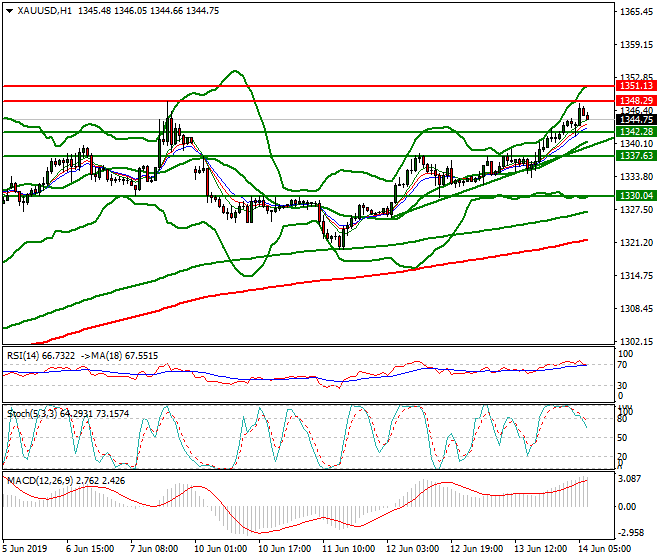This screenshot has width=660, height=560.
Task: Select the 1337.63 green support price label
Action: pyautogui.click(x=636, y=156)
